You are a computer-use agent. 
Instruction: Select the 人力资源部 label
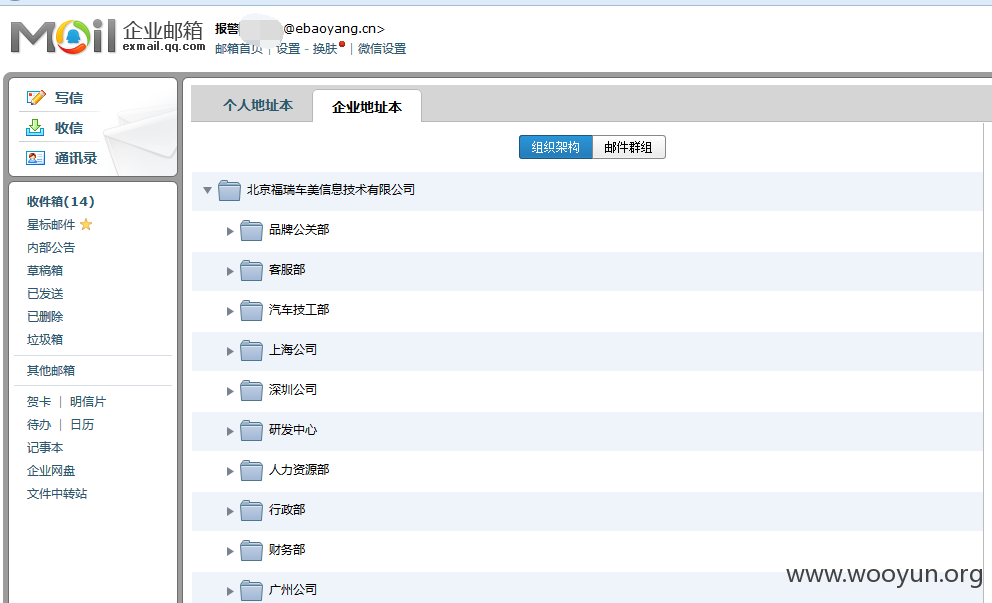click(299, 469)
